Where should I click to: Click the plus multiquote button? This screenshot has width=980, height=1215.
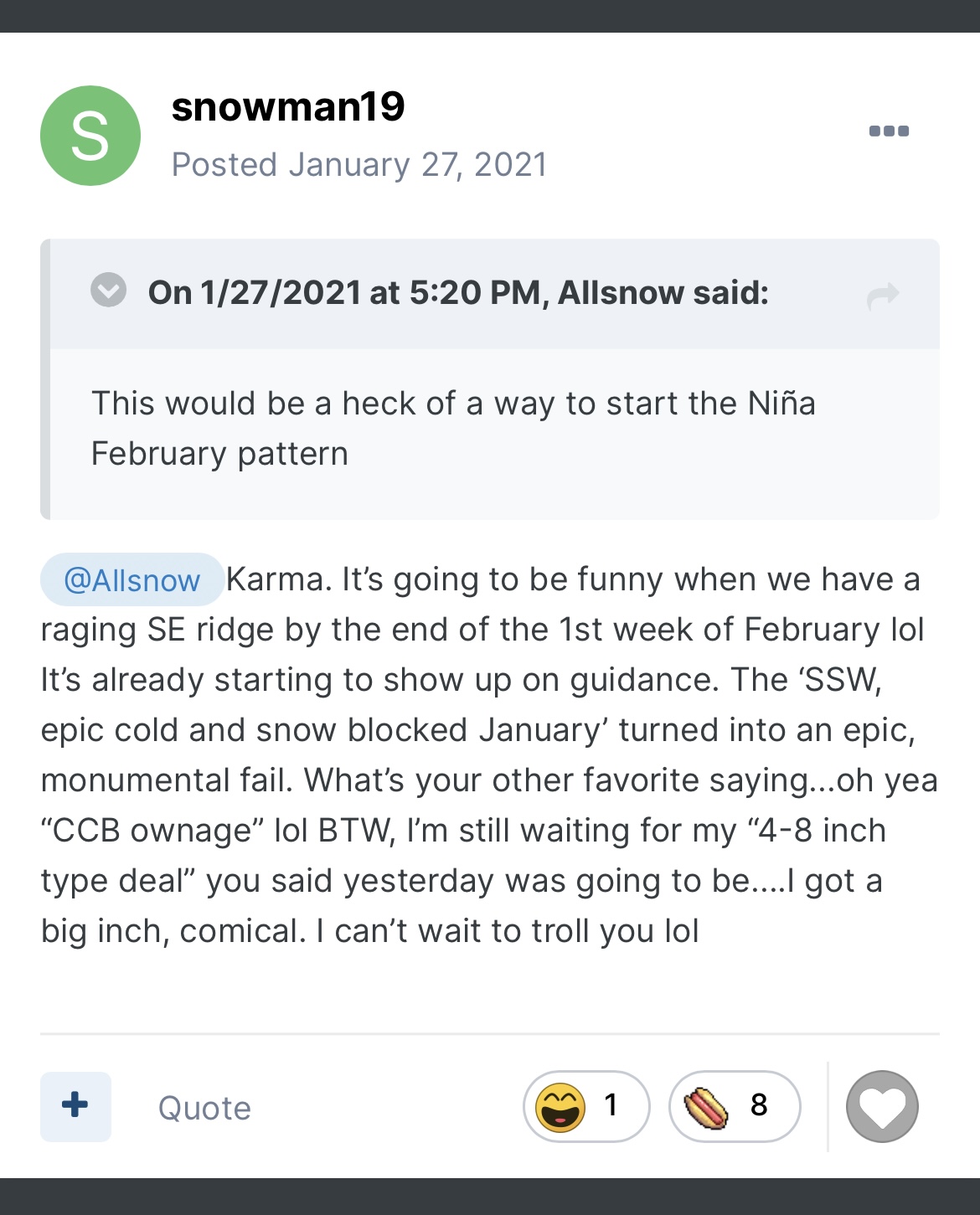75,1105
